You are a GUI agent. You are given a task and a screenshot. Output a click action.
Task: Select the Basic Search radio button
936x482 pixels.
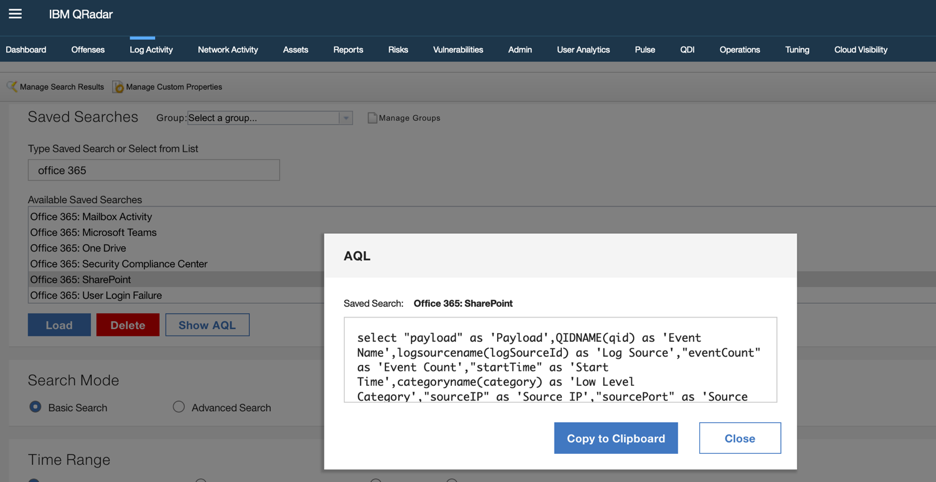tap(35, 407)
